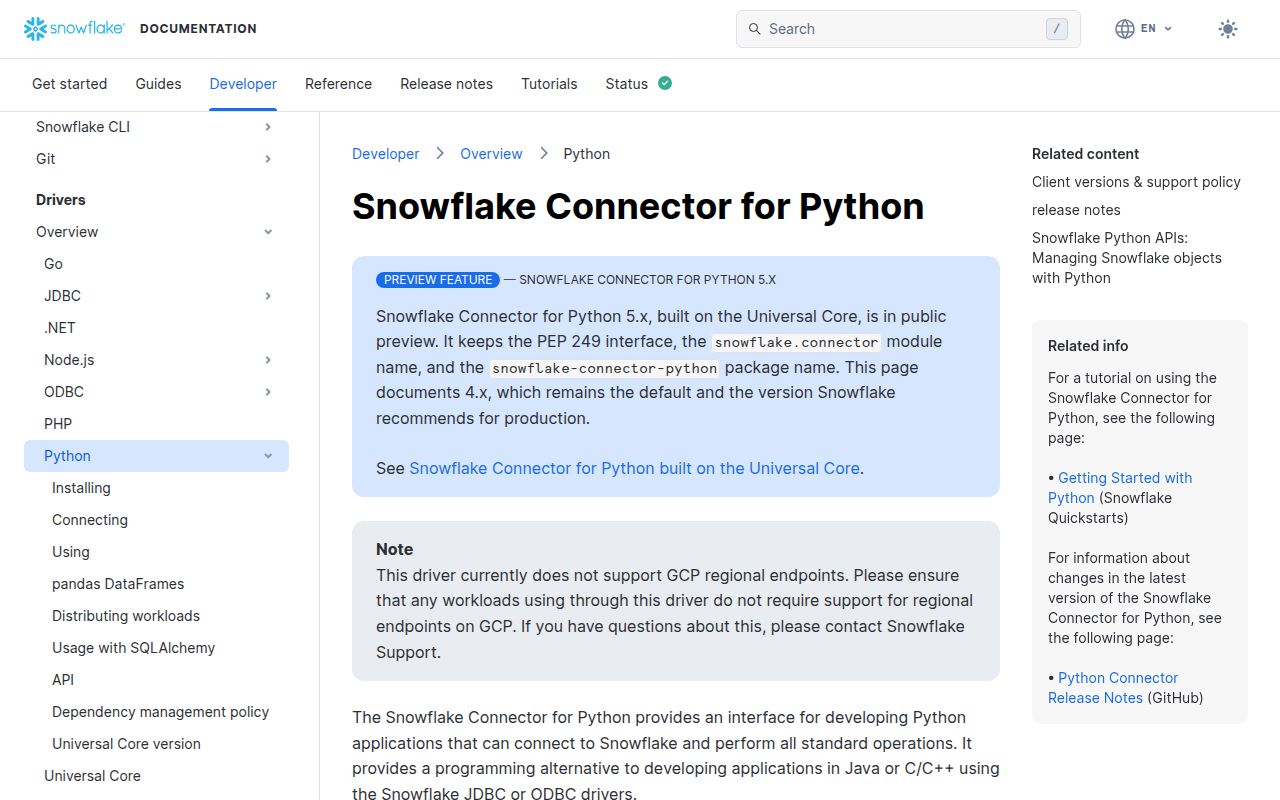This screenshot has width=1280, height=800.
Task: Open the ODBC driver page
Action: point(64,392)
